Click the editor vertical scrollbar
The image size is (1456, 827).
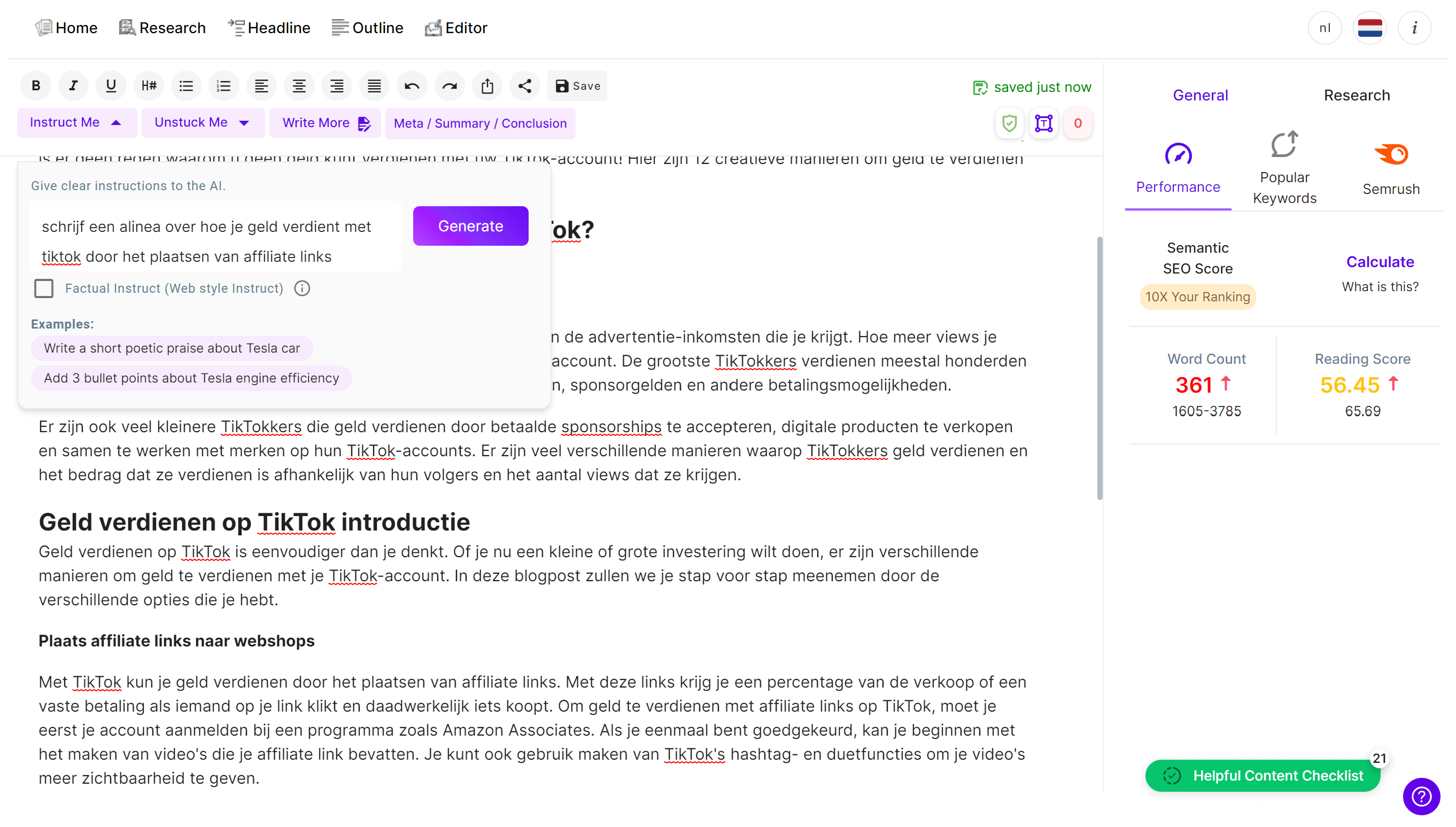click(x=1099, y=368)
